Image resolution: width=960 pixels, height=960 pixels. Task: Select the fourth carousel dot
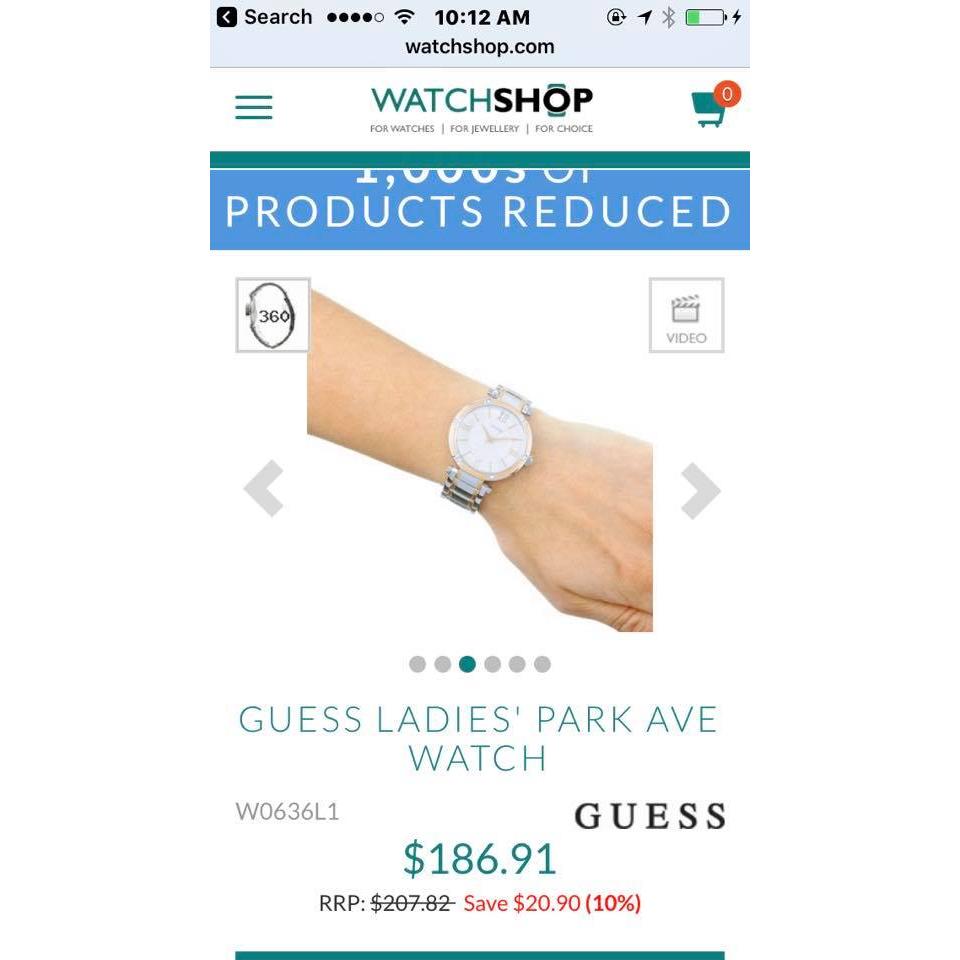click(492, 664)
